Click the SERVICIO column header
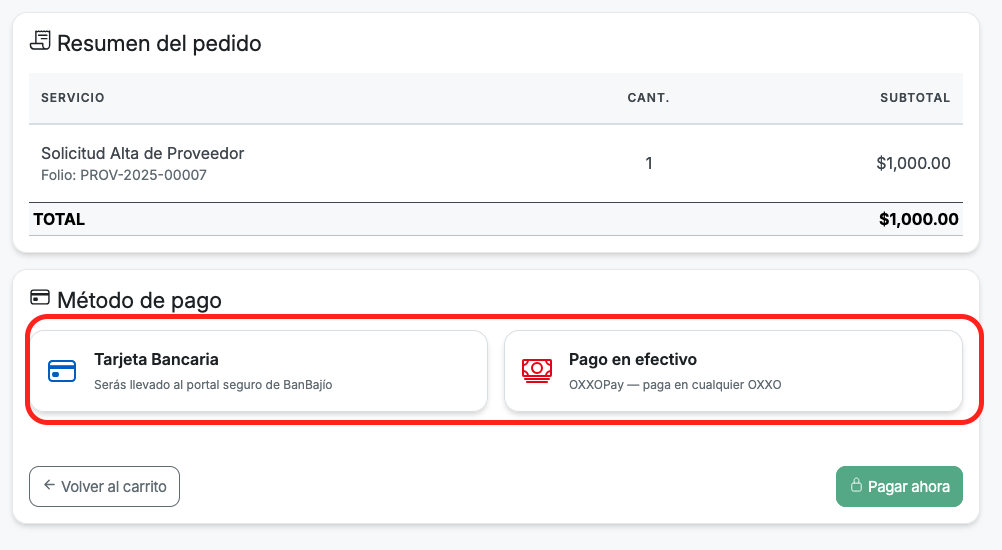Image resolution: width=1002 pixels, height=550 pixels. (73, 98)
